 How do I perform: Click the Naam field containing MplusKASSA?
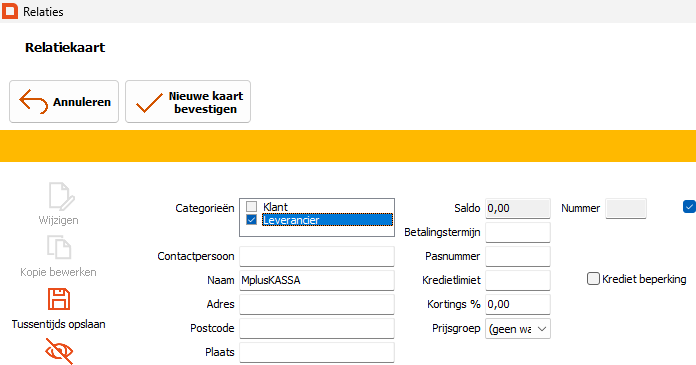[x=317, y=280]
